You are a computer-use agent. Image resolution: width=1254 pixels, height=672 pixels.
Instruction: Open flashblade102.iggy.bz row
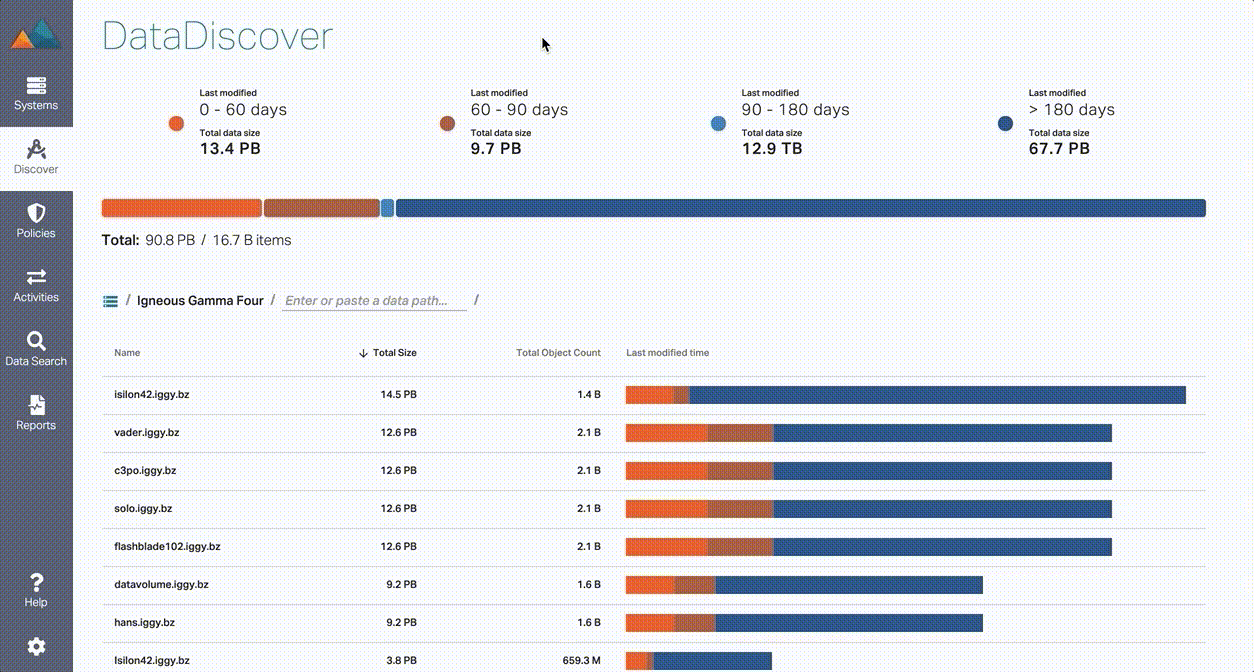pos(654,547)
